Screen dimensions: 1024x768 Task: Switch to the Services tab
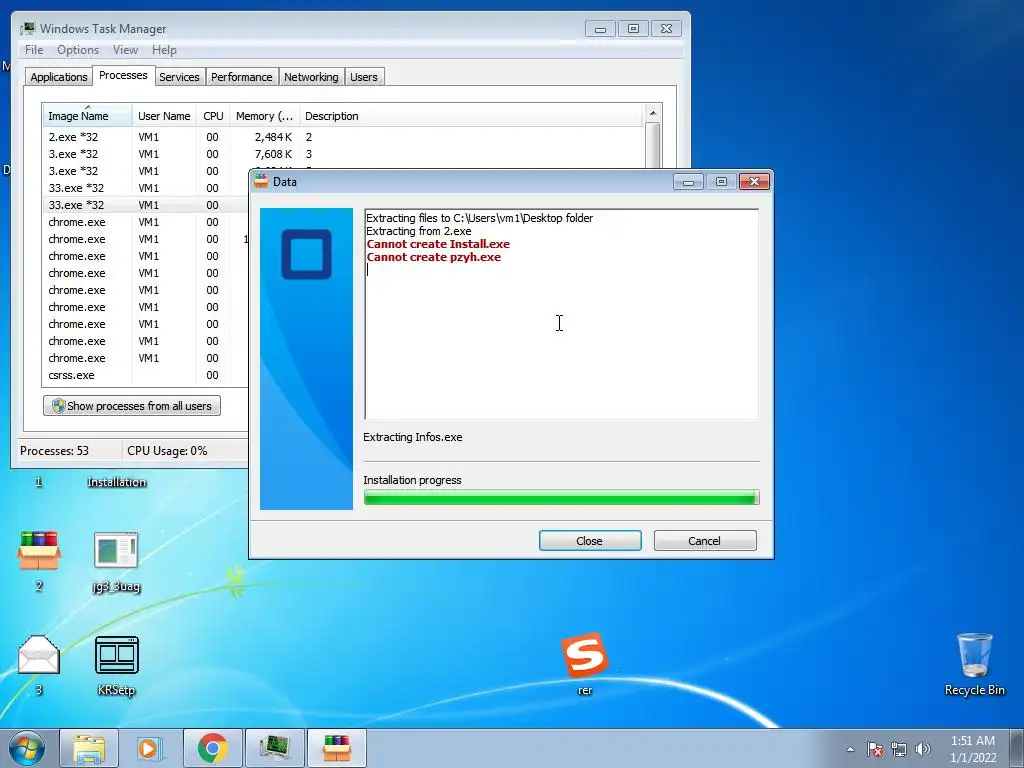coord(180,77)
